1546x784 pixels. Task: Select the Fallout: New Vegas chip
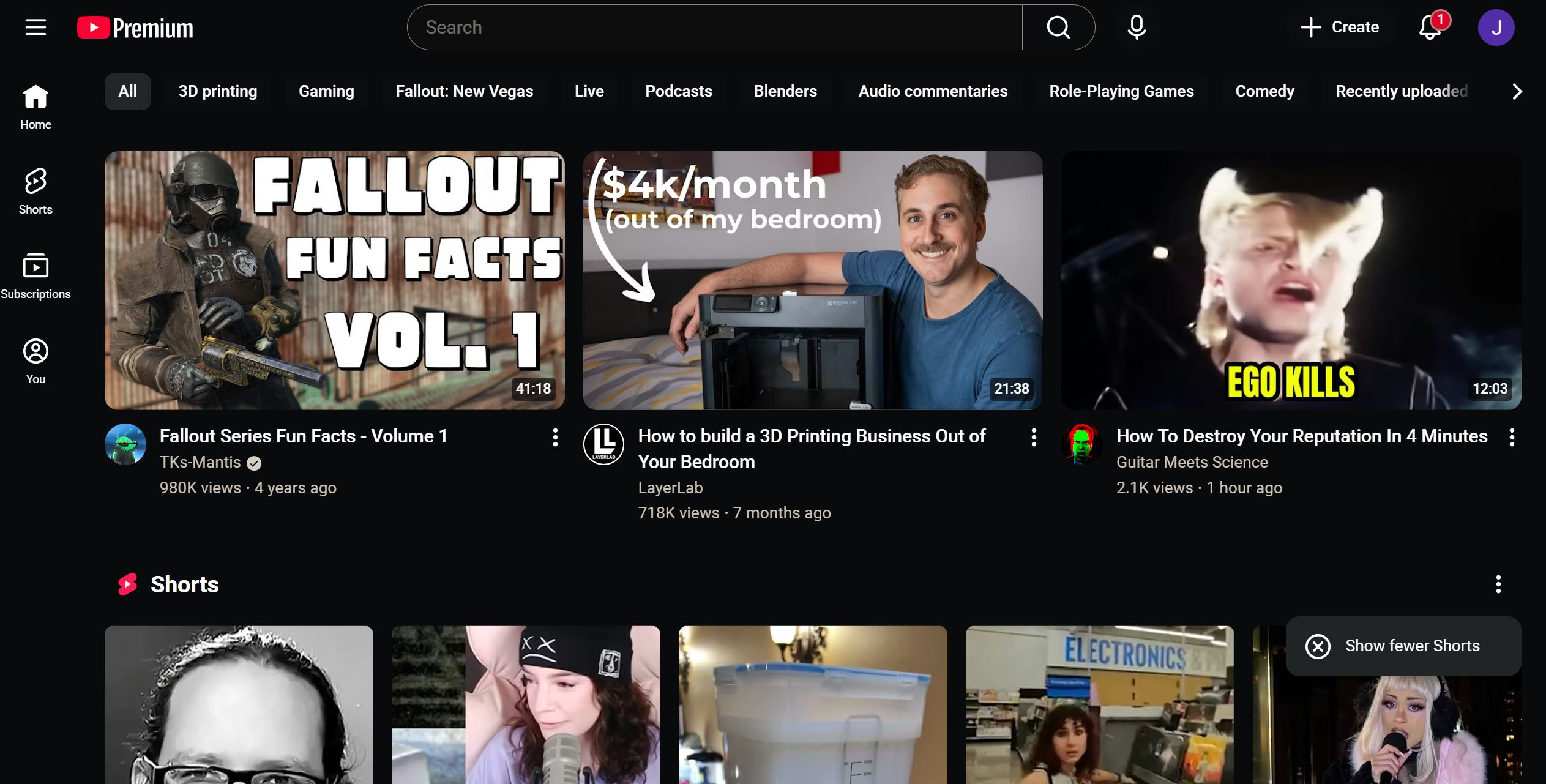(x=464, y=92)
